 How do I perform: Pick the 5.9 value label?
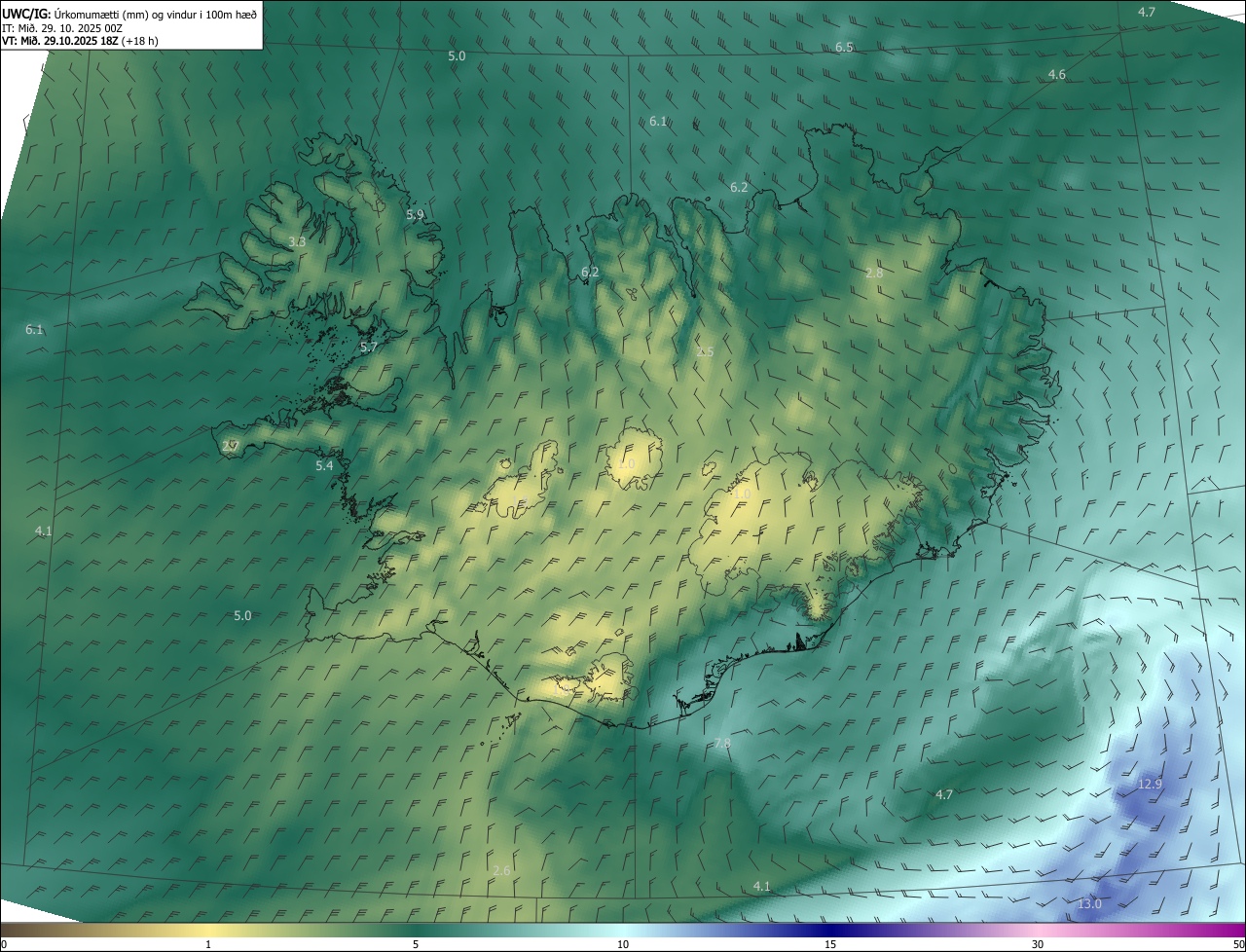coord(415,214)
